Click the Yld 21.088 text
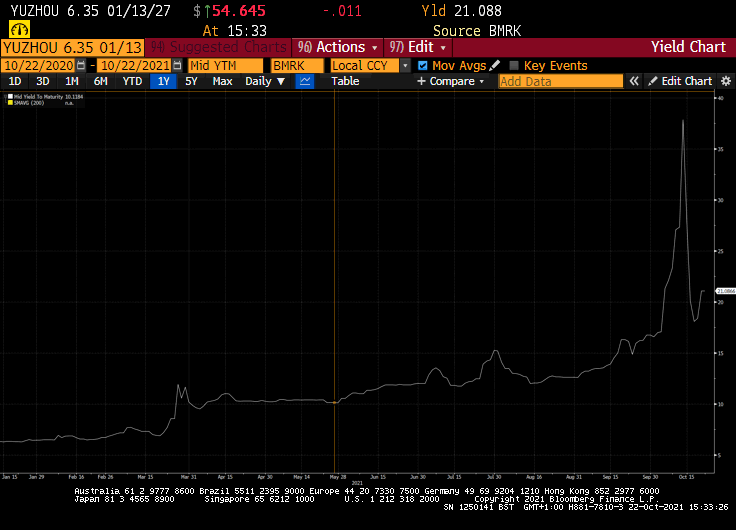 click(x=461, y=11)
